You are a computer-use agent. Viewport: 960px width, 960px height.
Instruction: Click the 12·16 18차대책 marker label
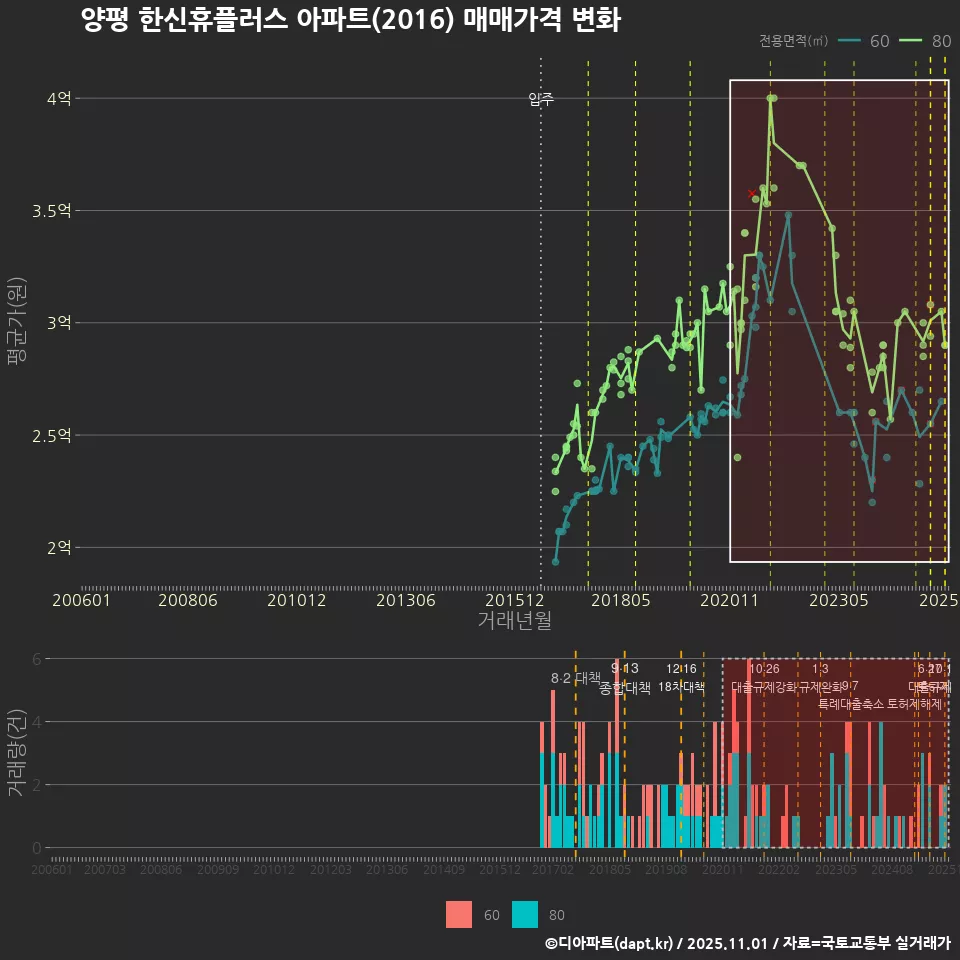point(681,677)
